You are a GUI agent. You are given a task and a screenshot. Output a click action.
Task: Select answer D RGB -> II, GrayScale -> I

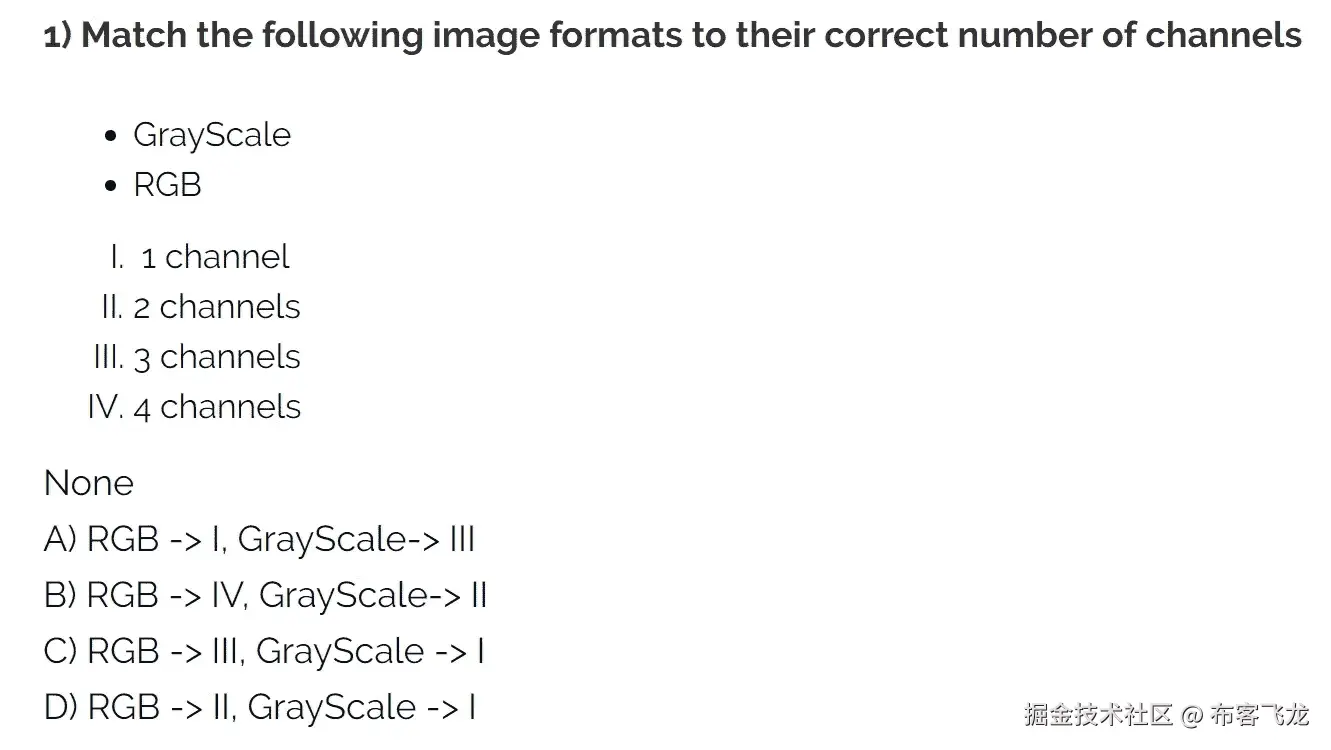pyautogui.click(x=260, y=707)
